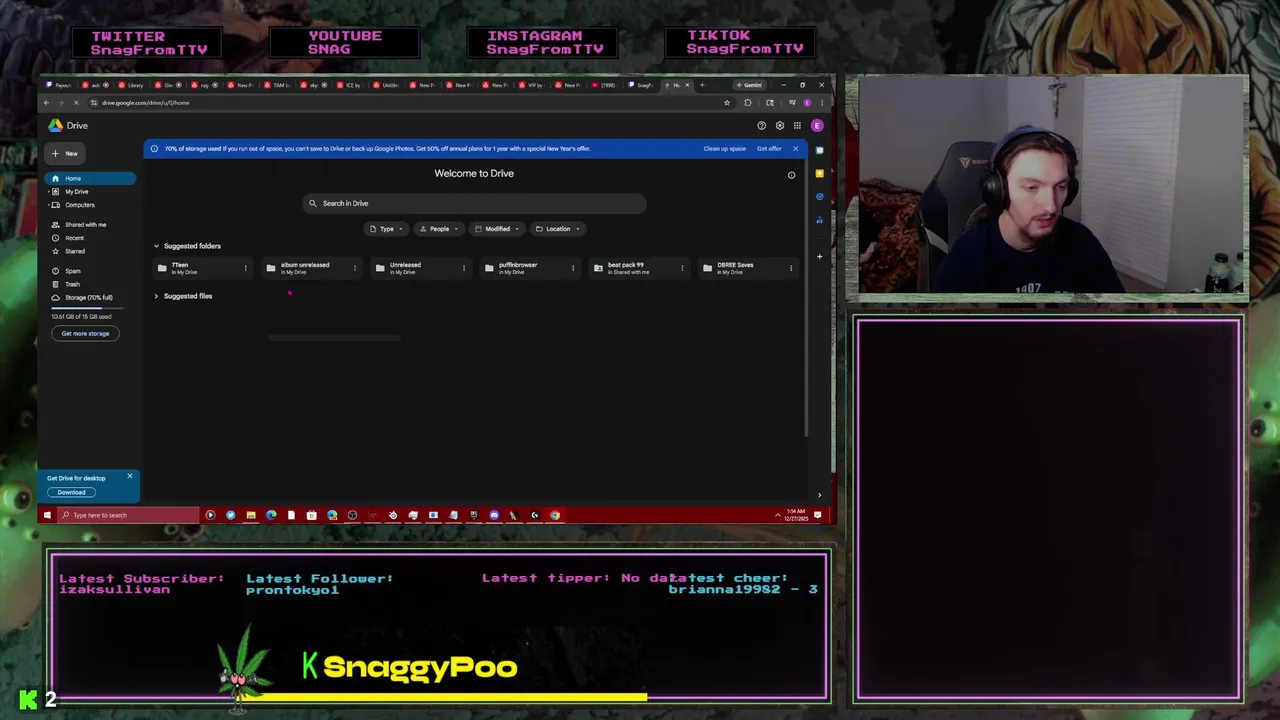1280x720 pixels.
Task: Click the Search in Drive field
Action: point(474,203)
